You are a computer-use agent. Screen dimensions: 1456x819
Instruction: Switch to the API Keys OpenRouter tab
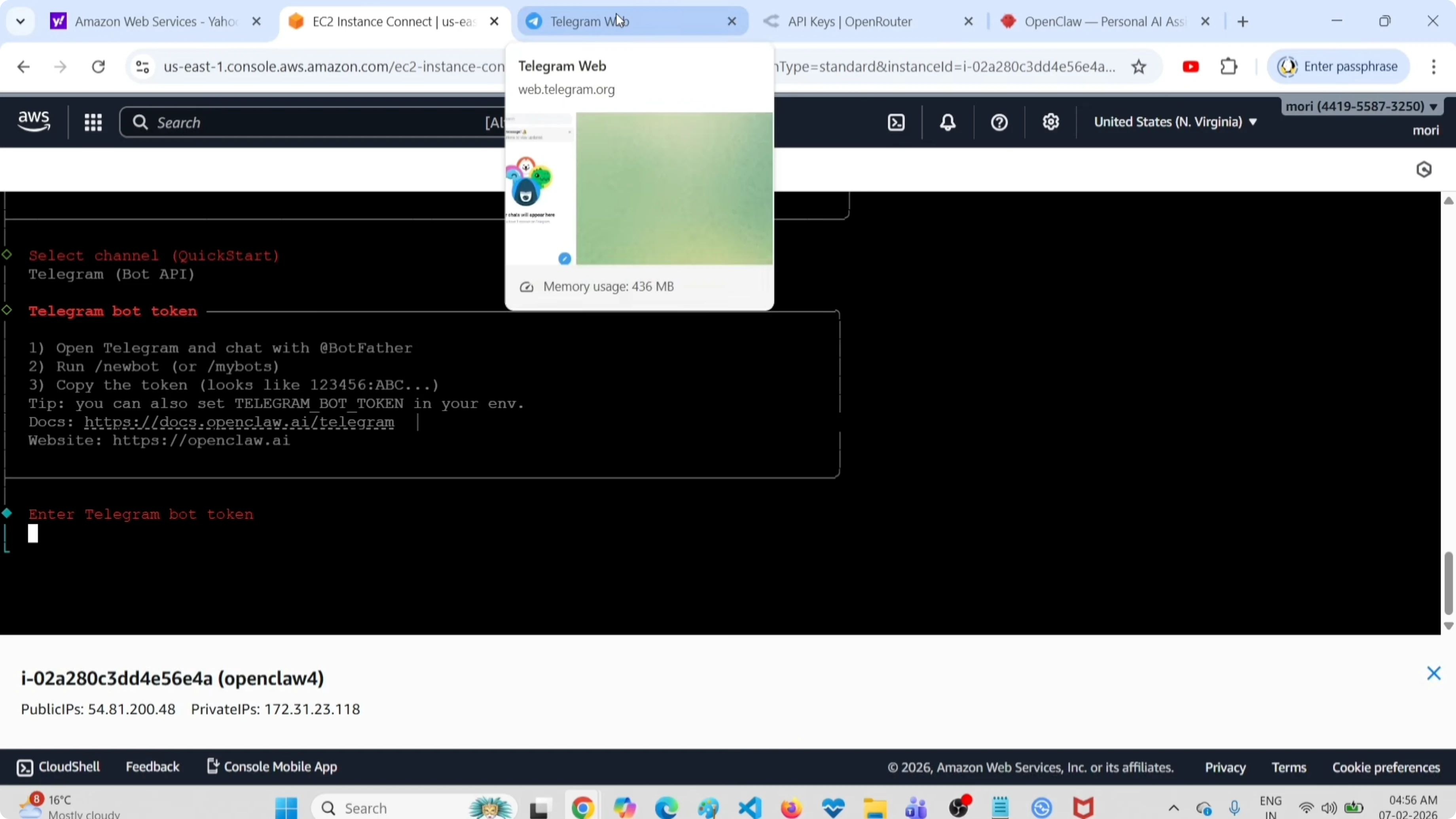849,21
